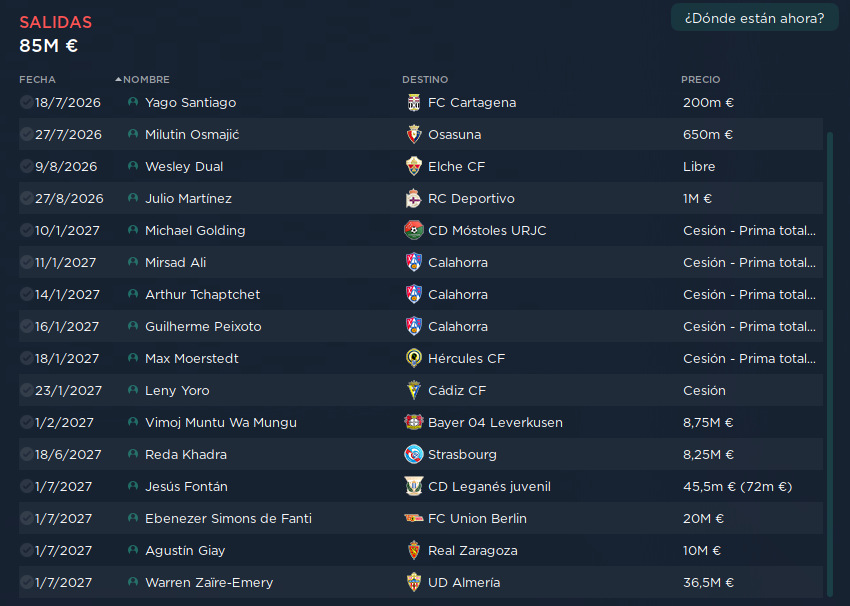Click player icon beside Leny Yoro
Image resolution: width=850 pixels, height=606 pixels.
click(133, 390)
